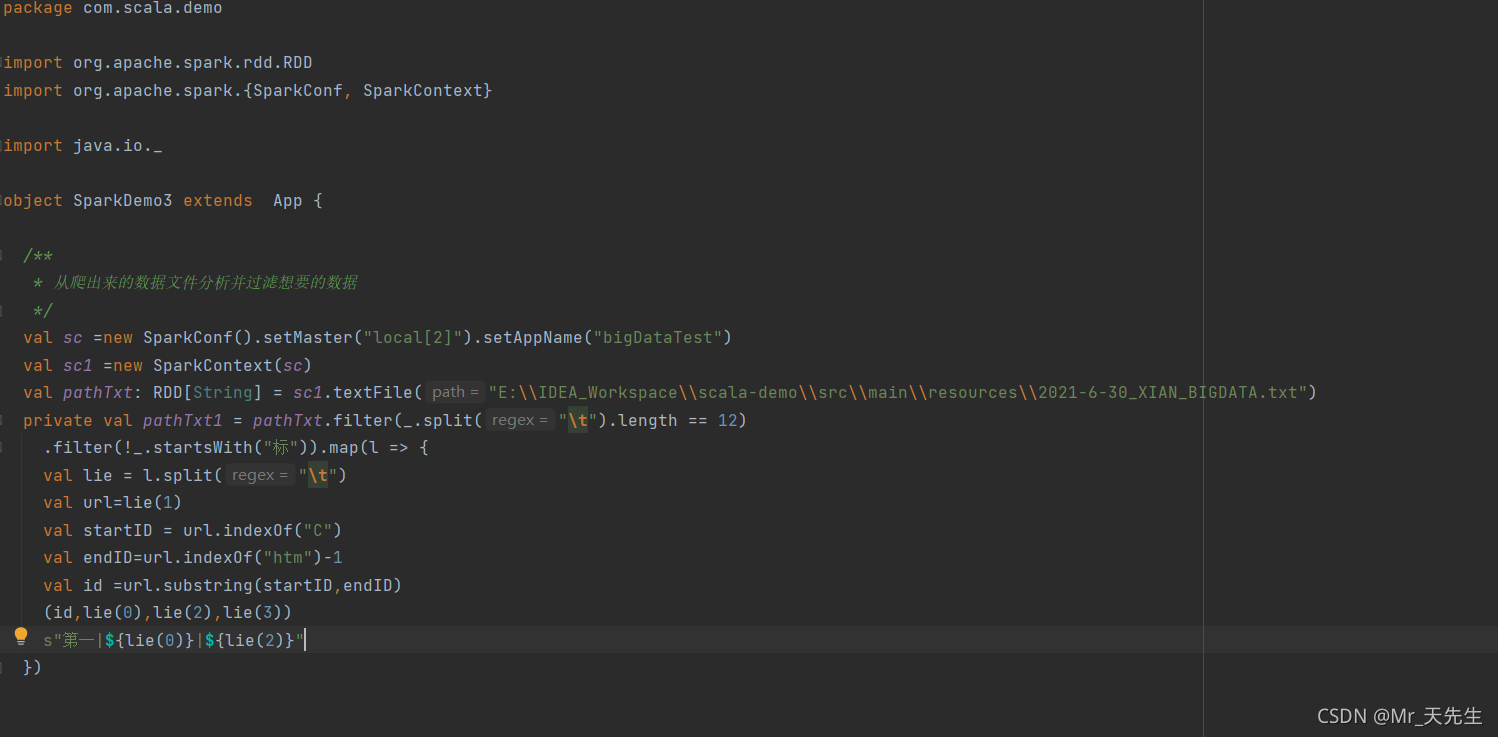Click the XIAN_BIGDATA.txt file path string
The height and width of the screenshot is (737, 1498).
click(897, 393)
